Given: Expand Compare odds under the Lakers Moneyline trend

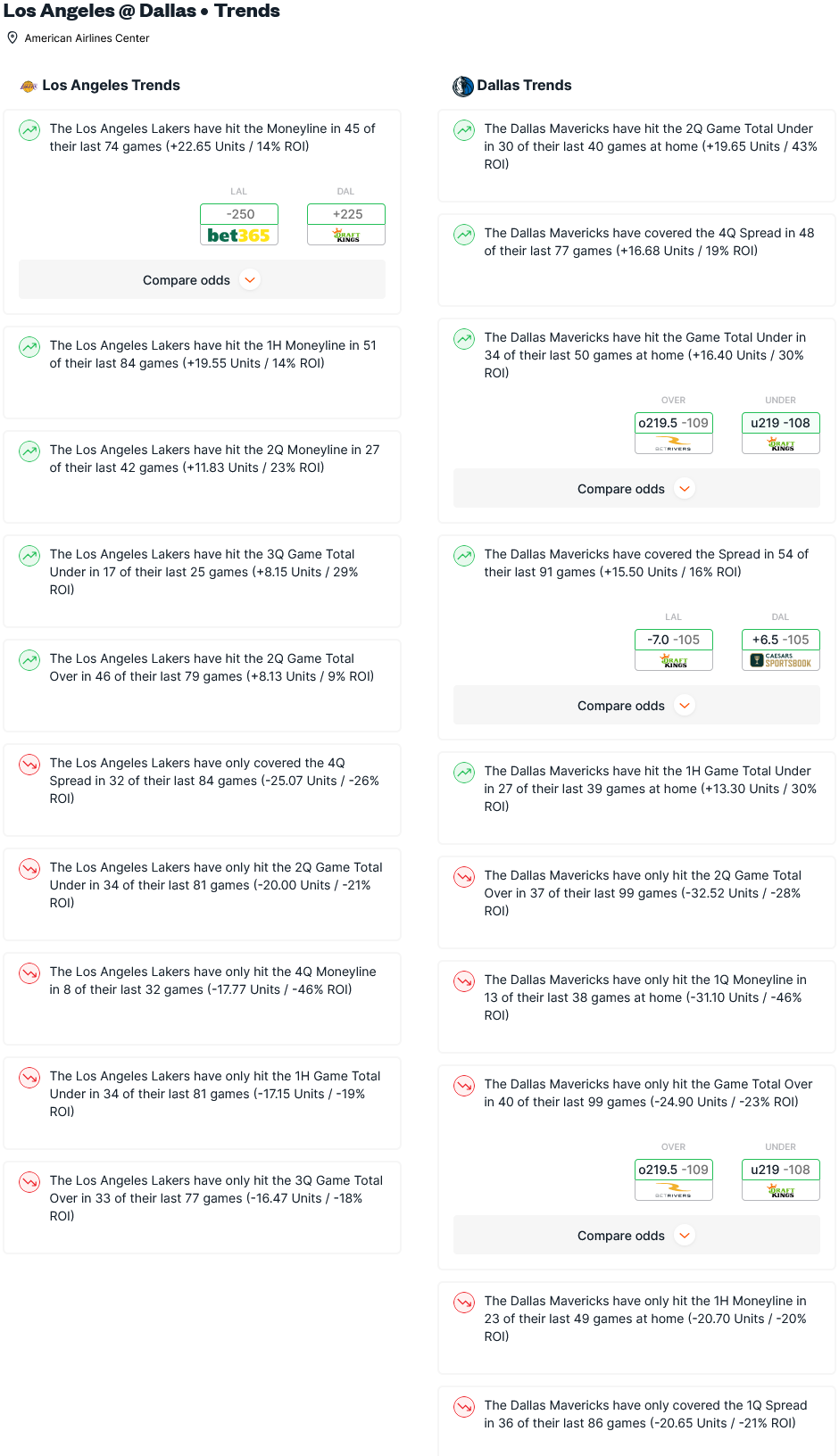Looking at the screenshot, I should pos(202,280).
